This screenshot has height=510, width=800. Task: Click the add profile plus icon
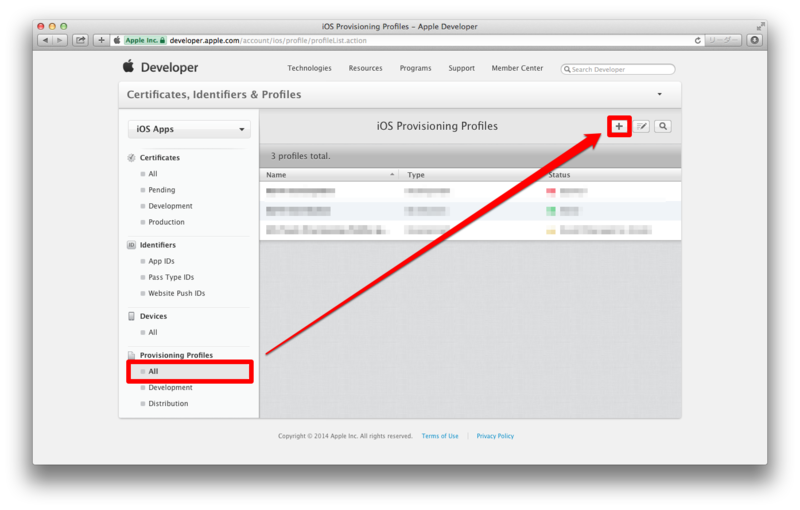pyautogui.click(x=619, y=126)
